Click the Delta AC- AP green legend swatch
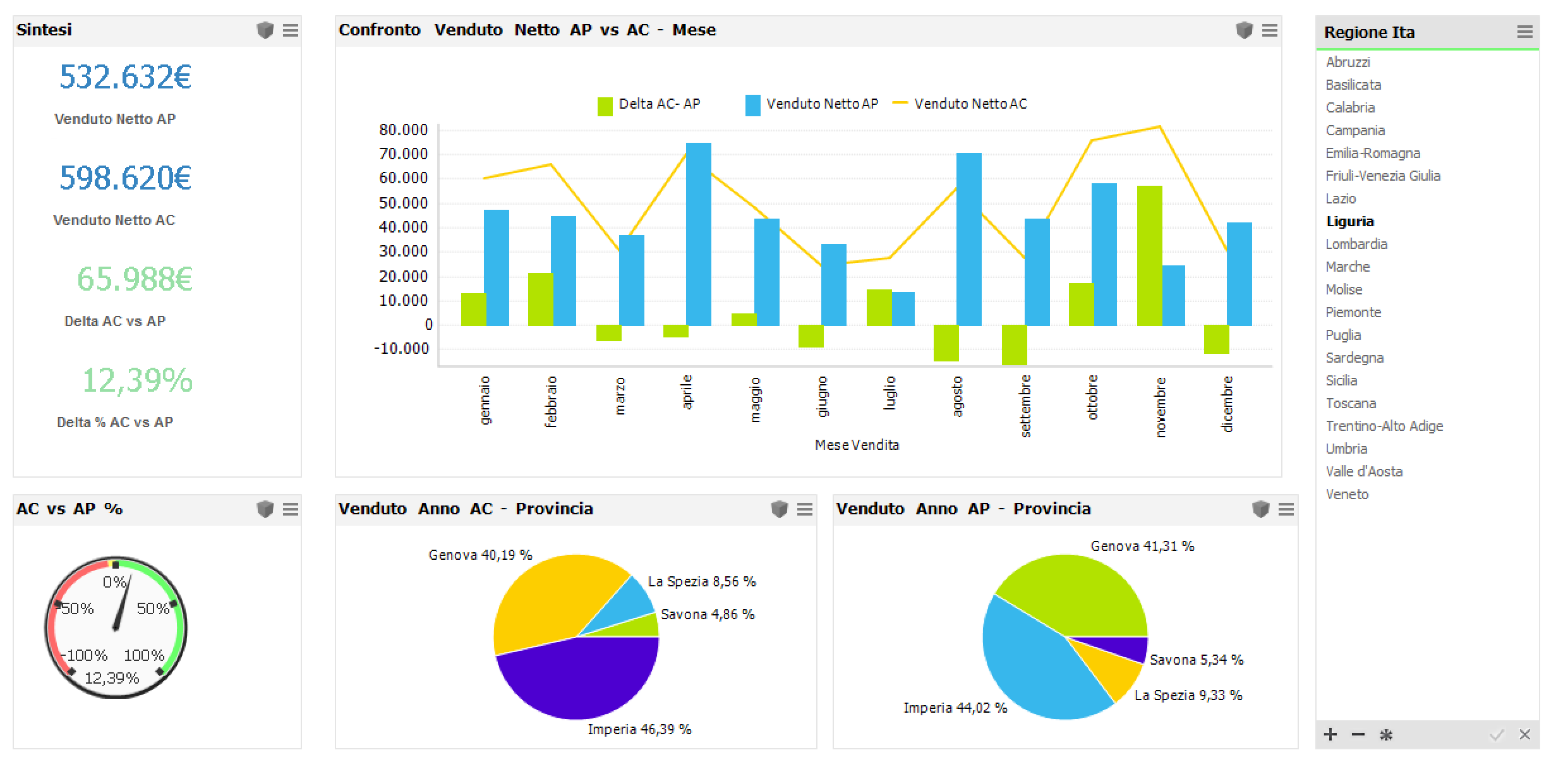This screenshot has width=1568, height=762. [605, 106]
